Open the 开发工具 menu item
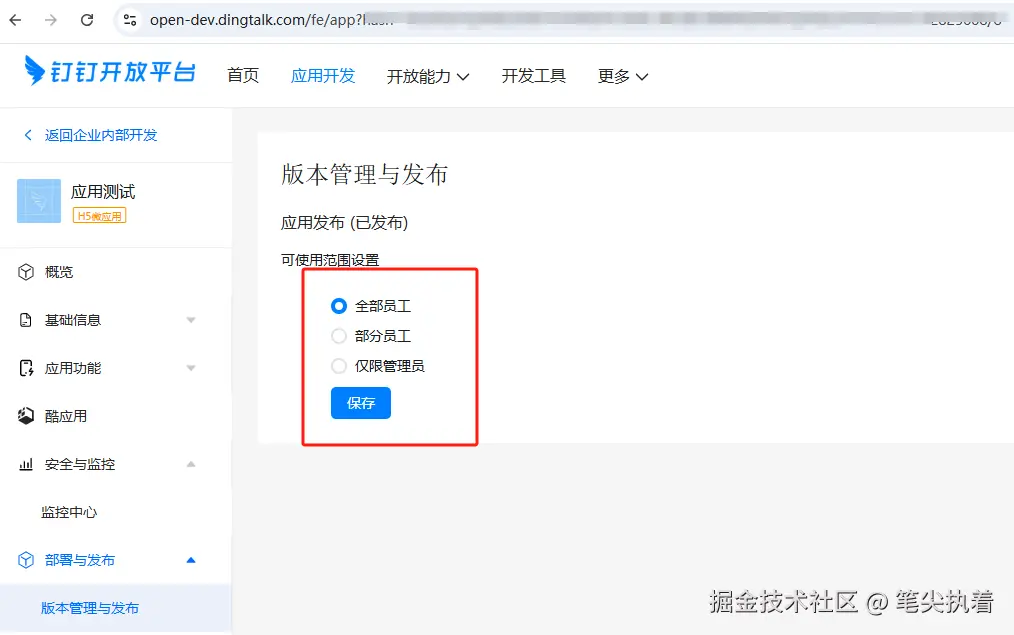The width and height of the screenshot is (1014, 635). [x=533, y=75]
